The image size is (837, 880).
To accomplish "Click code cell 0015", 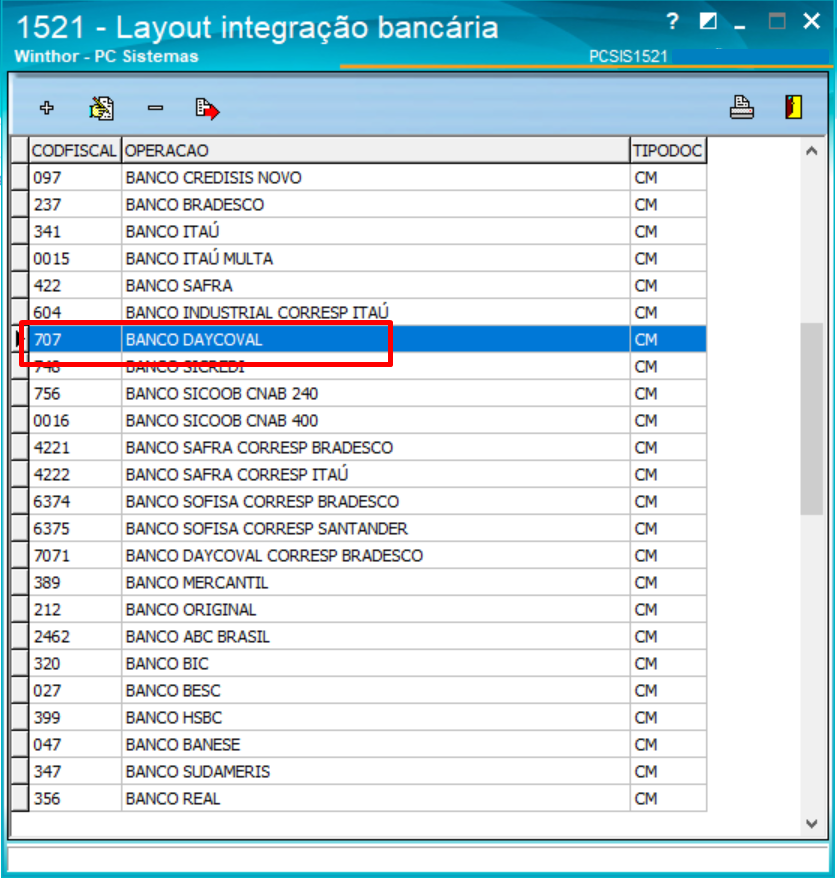I will click(75, 258).
